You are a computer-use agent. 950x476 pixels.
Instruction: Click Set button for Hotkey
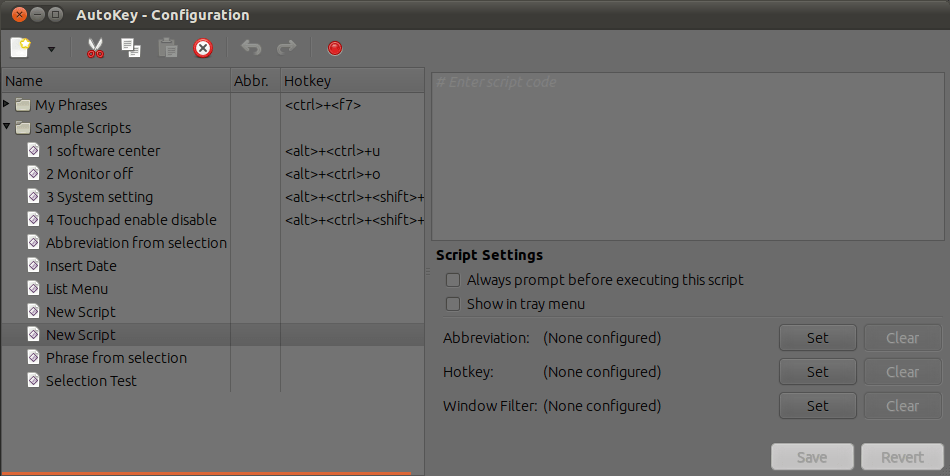point(817,372)
